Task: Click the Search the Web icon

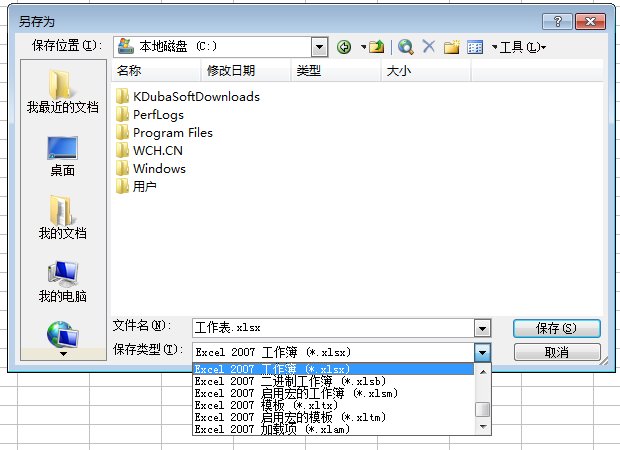Action: (406, 47)
